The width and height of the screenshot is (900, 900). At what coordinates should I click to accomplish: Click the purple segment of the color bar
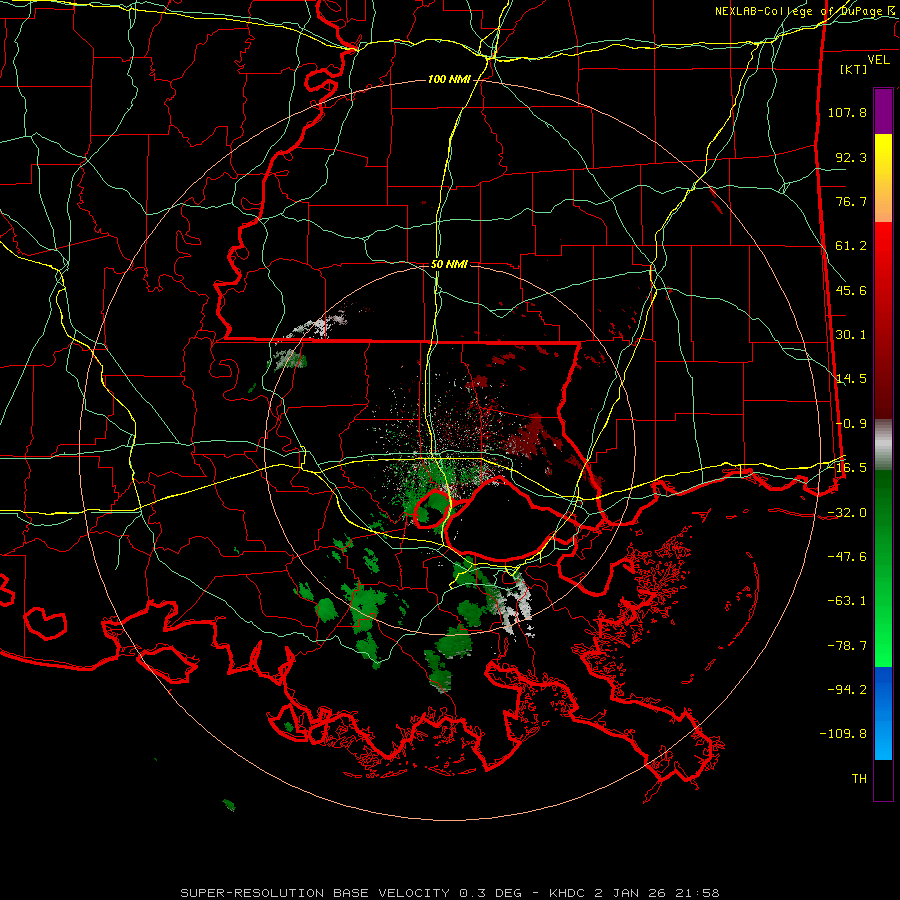[883, 111]
